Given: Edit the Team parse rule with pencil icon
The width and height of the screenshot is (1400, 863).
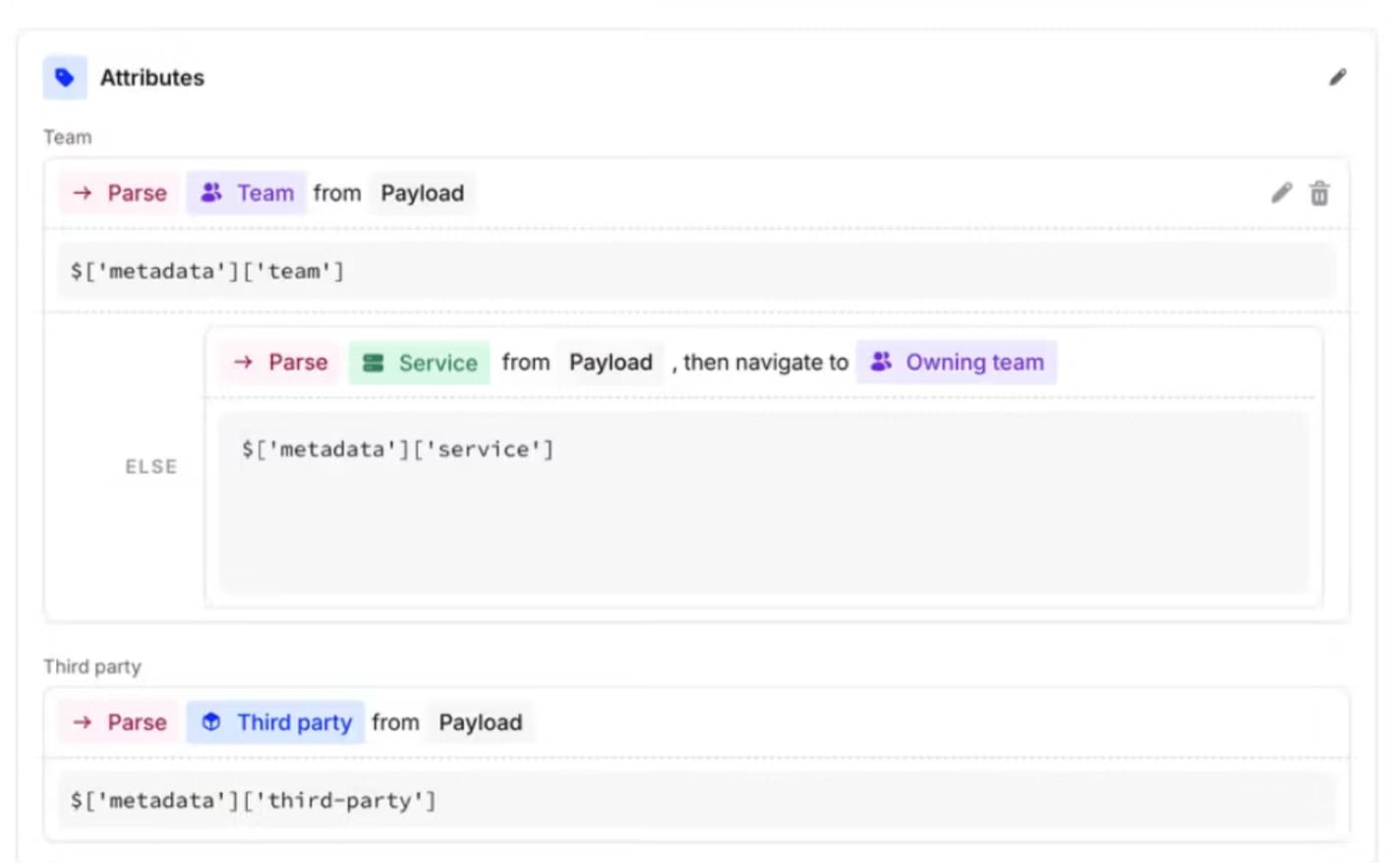Looking at the screenshot, I should [1280, 194].
